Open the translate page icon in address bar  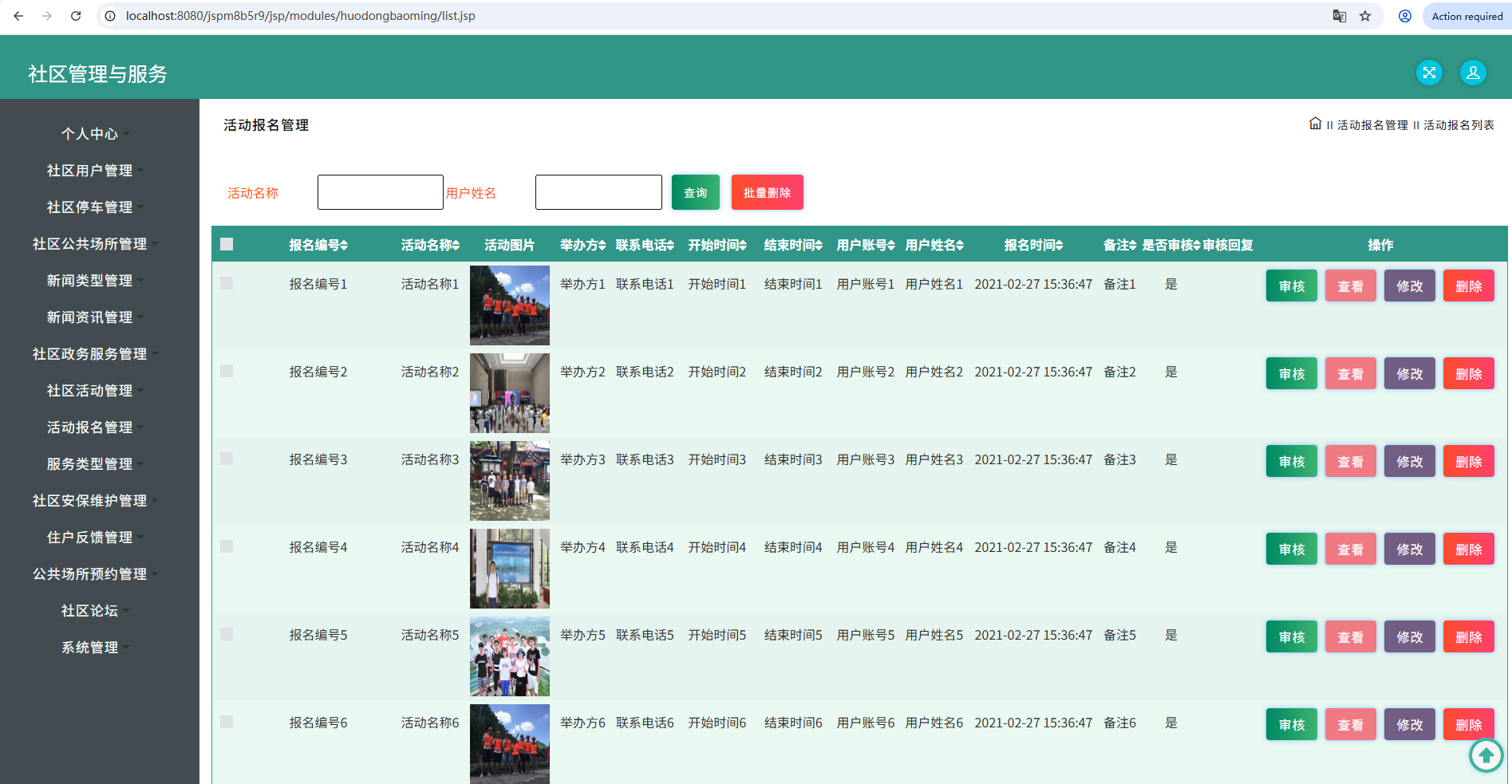pyautogui.click(x=1340, y=16)
